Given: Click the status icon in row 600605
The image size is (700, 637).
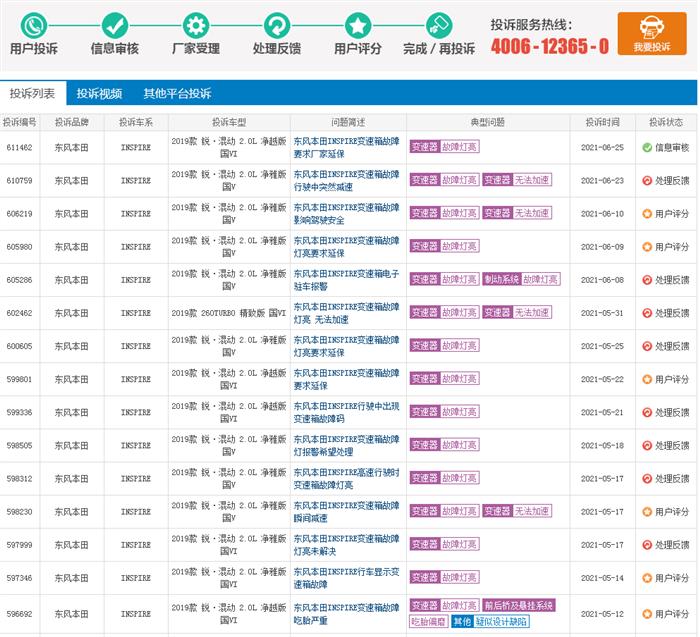Looking at the screenshot, I should [x=647, y=346].
